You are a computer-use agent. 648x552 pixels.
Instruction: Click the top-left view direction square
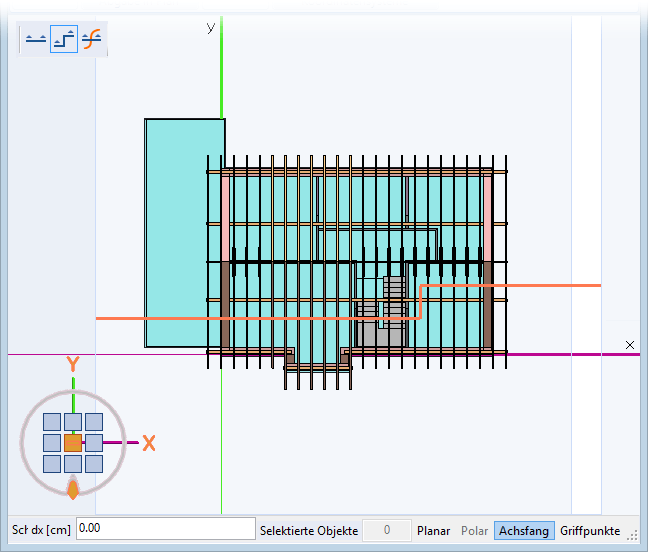point(52,422)
